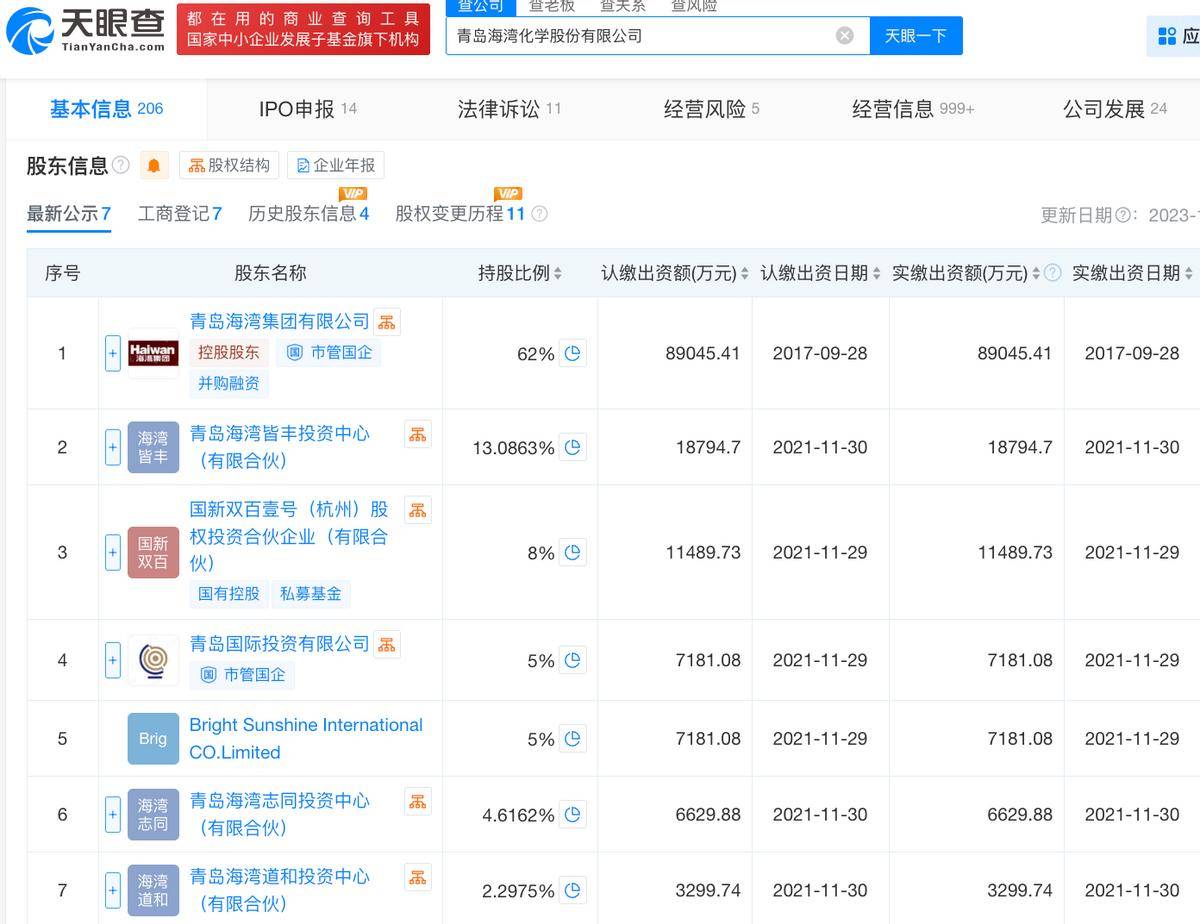Expand row 7 青岛海湾道和 with plus button

[113, 890]
